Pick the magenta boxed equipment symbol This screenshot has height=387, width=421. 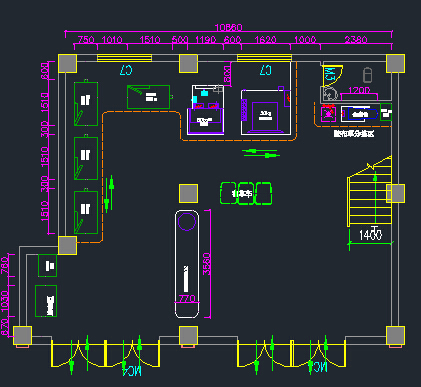tap(328, 114)
